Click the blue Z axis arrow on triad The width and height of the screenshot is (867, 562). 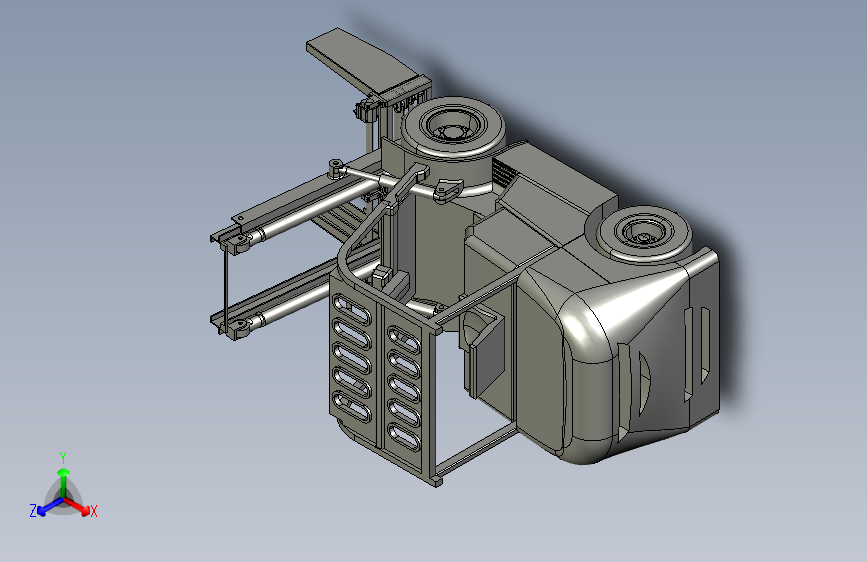49,507
